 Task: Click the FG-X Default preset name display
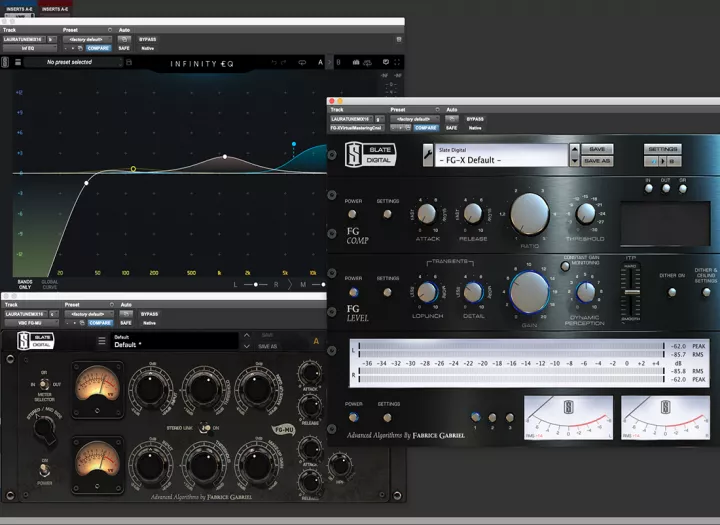[501, 156]
